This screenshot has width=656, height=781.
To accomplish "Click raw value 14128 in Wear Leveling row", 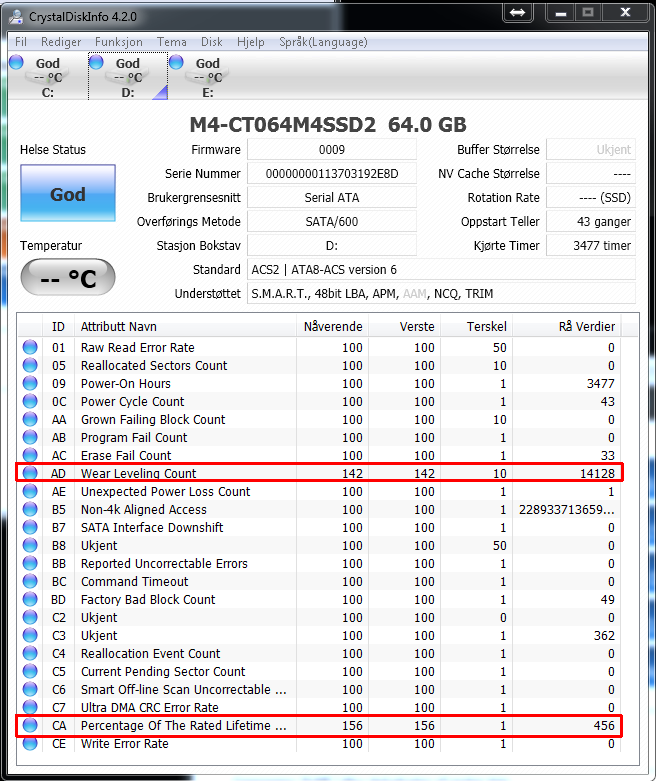I will (597, 473).
